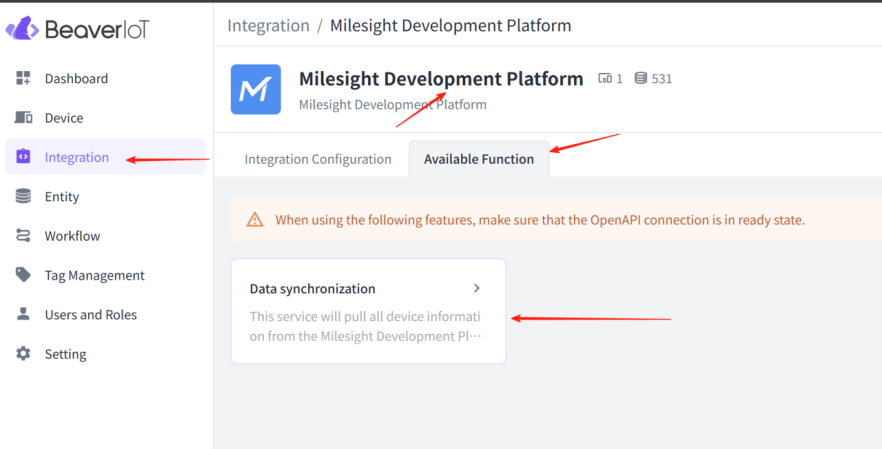Click the orange warning triangle icon
The width and height of the screenshot is (882, 449).
point(255,219)
